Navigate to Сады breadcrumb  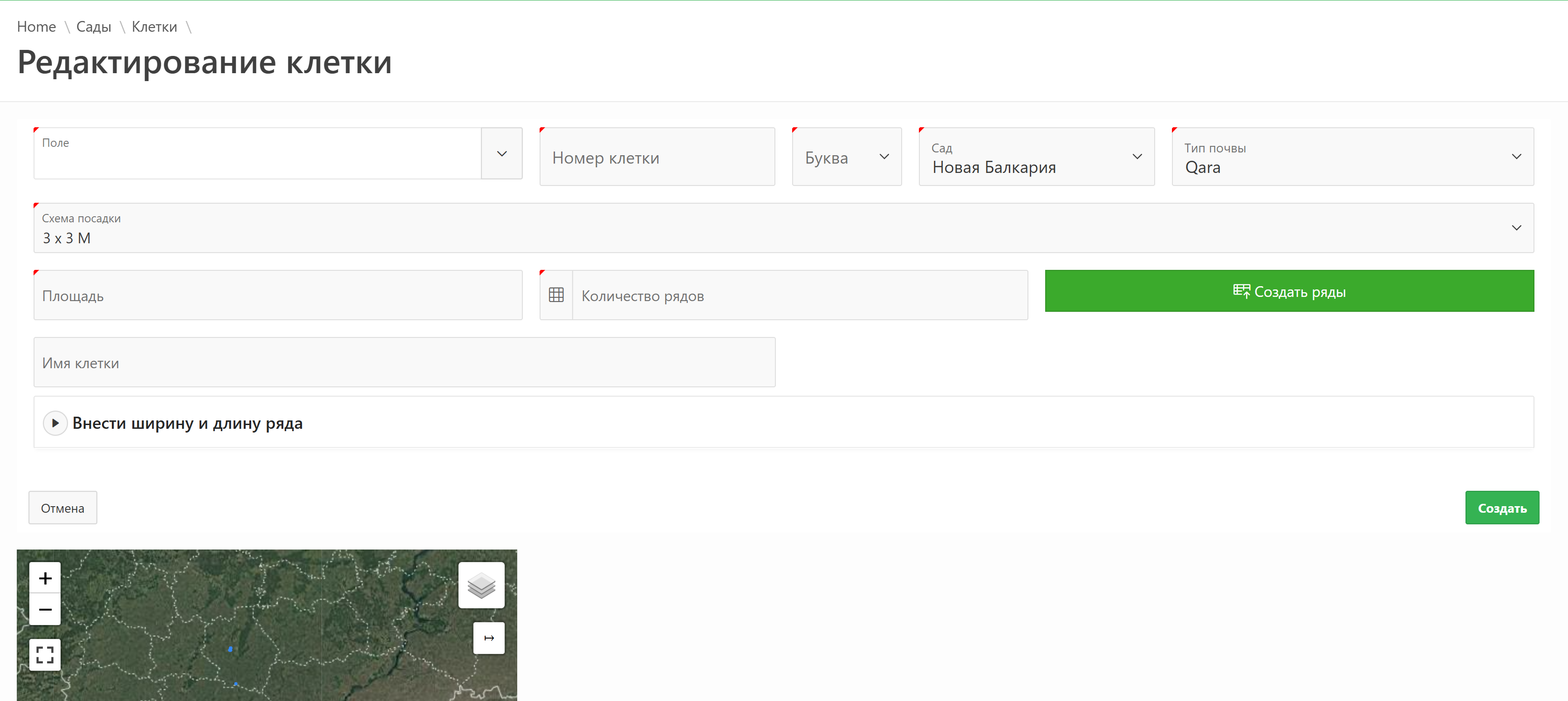(93, 27)
